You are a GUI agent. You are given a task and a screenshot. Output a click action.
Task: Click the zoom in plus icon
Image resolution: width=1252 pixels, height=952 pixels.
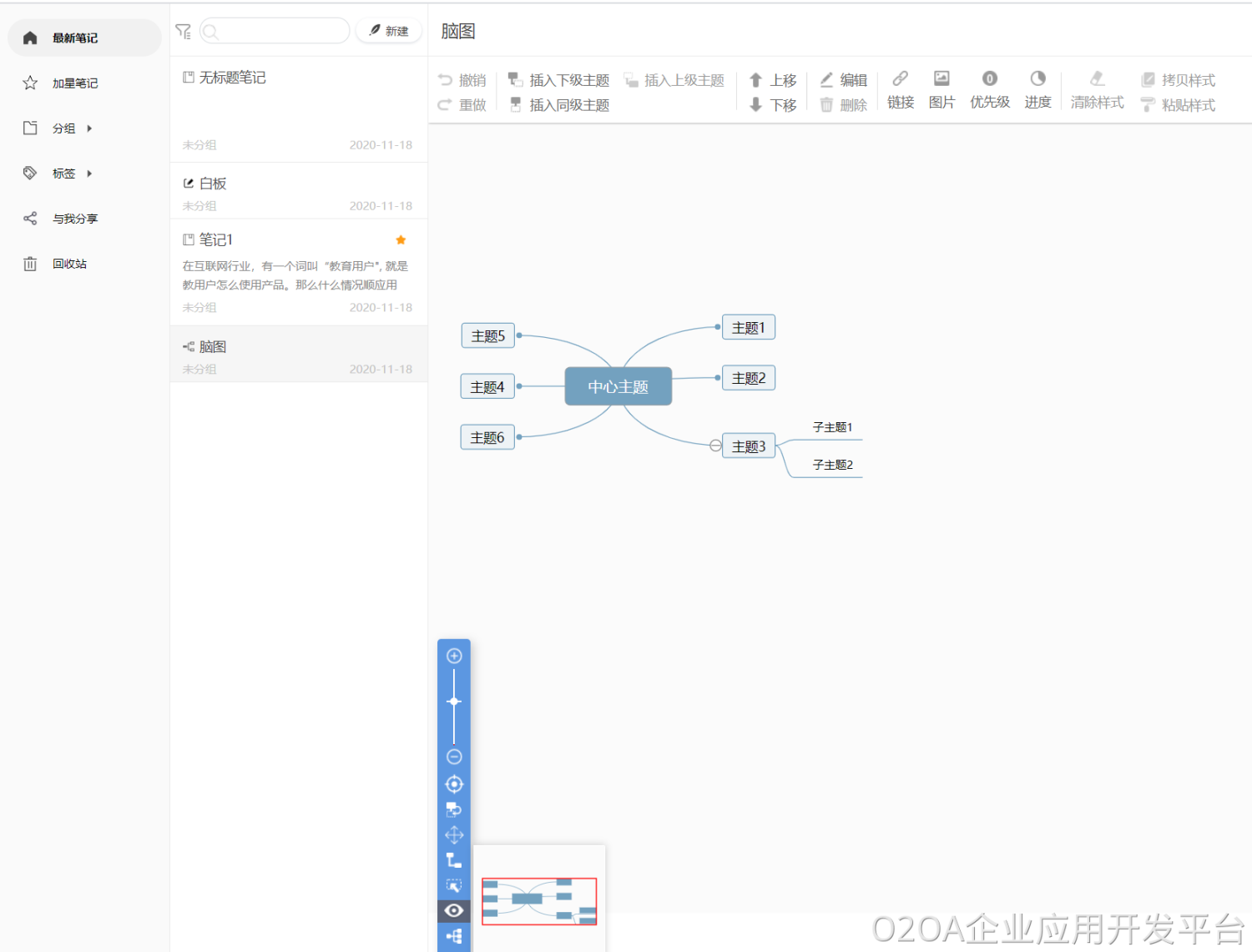point(454,656)
